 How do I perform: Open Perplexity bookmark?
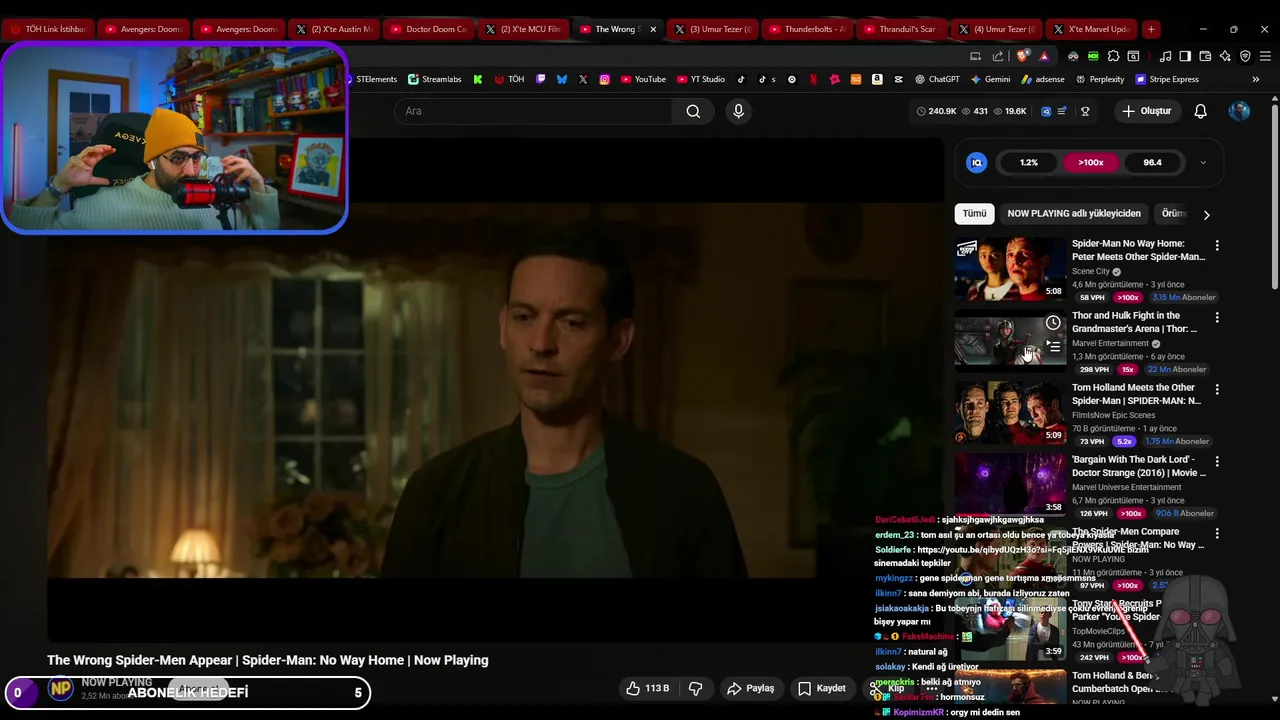click(1099, 79)
